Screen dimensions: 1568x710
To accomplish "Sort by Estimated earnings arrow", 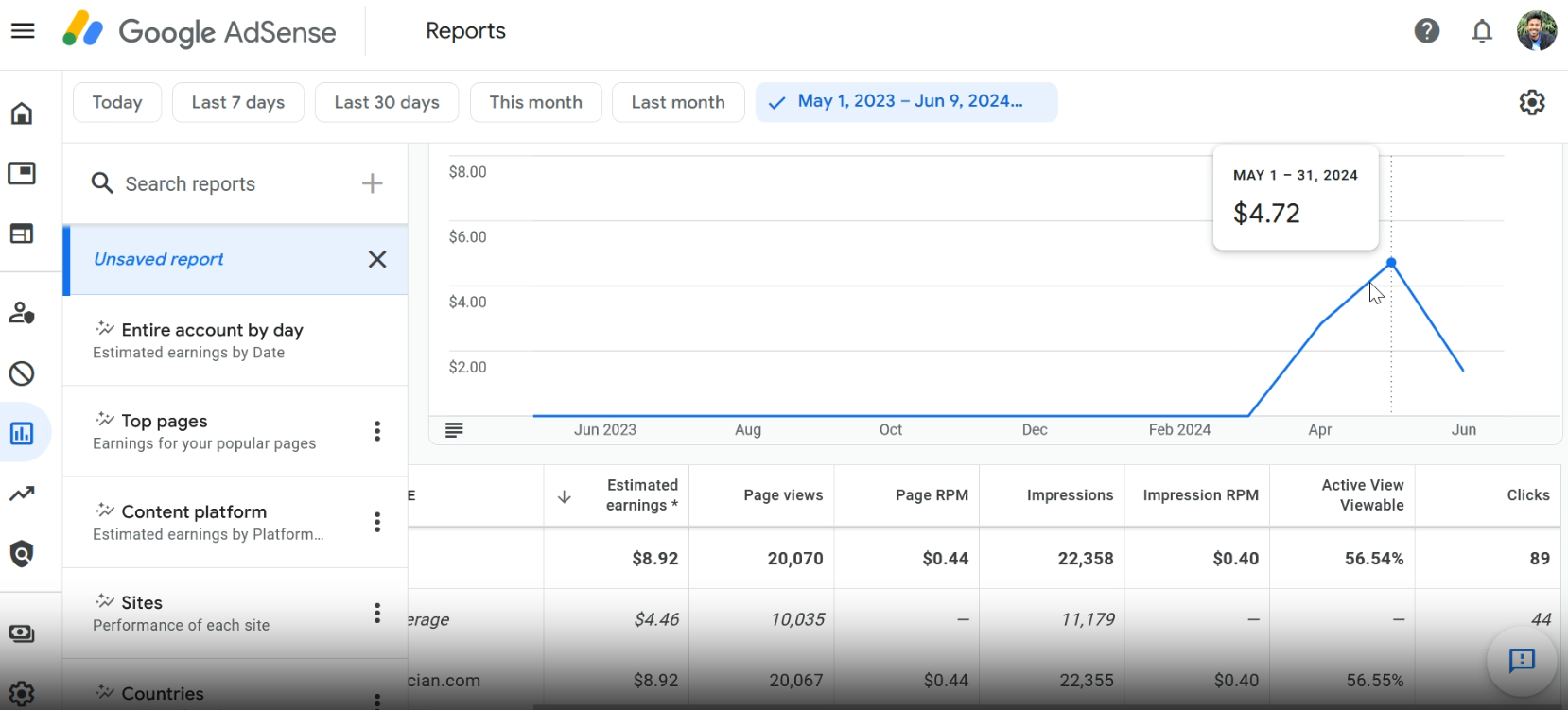I will (565, 496).
